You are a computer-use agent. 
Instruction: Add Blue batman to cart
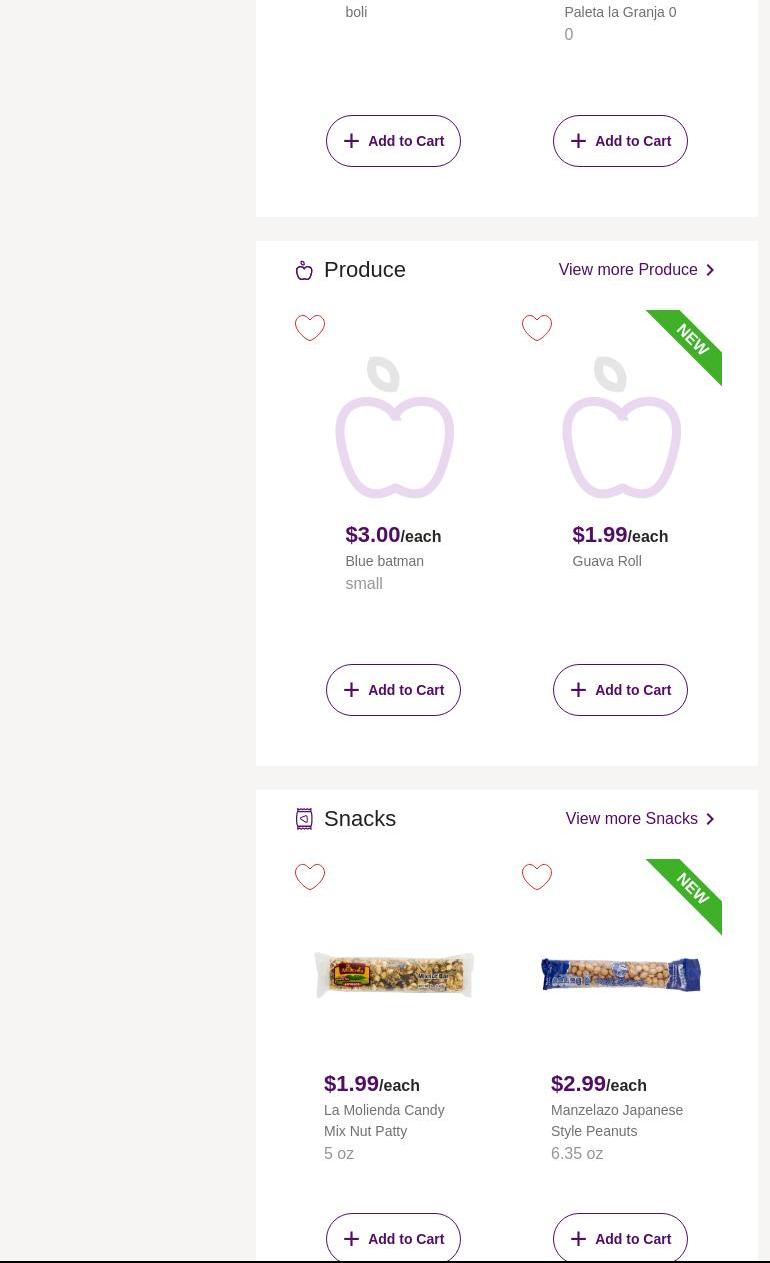[x=393, y=690]
